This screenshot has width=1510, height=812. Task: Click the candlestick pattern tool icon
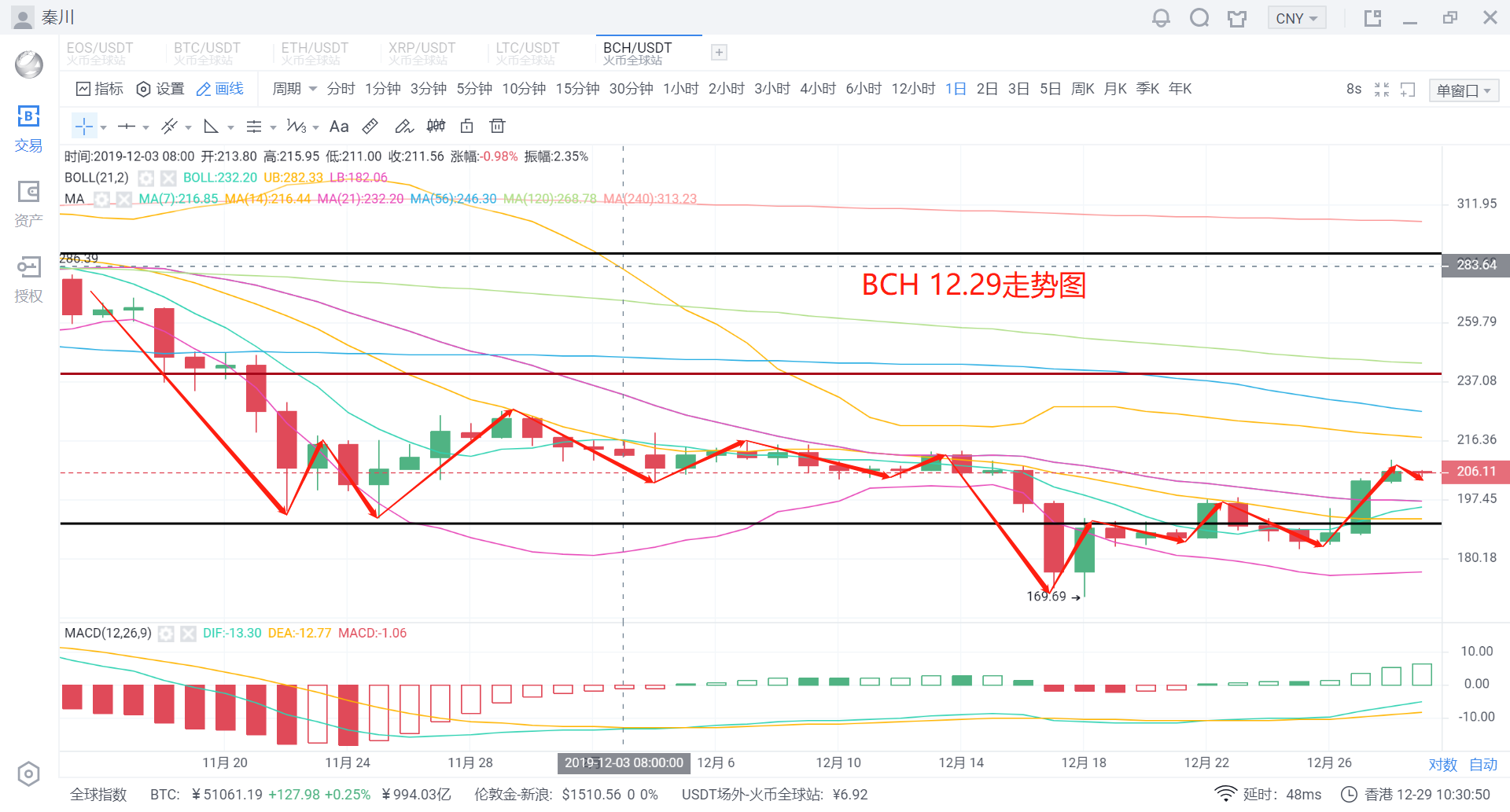[x=436, y=127]
